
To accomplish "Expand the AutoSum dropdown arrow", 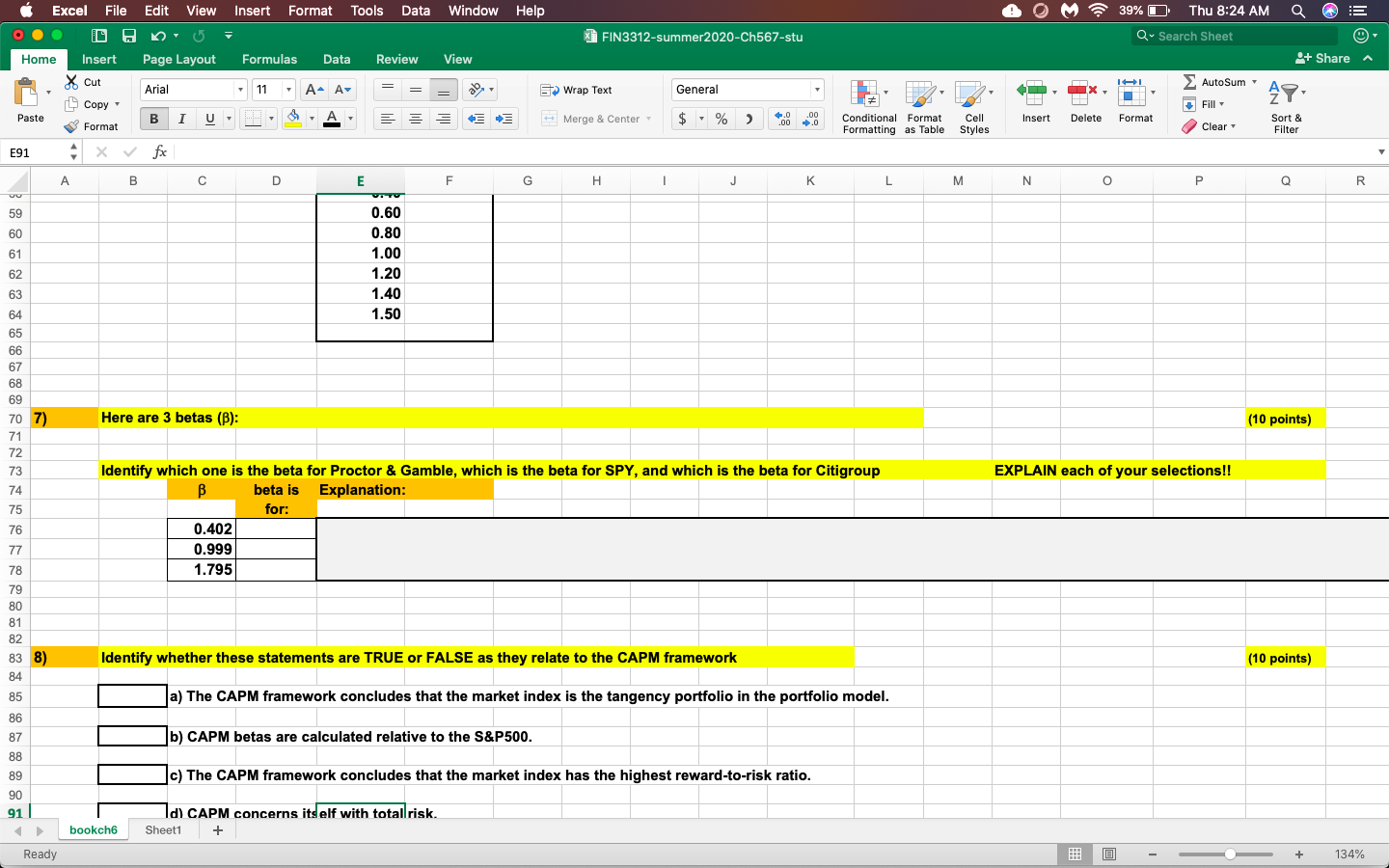I will pos(1254,82).
